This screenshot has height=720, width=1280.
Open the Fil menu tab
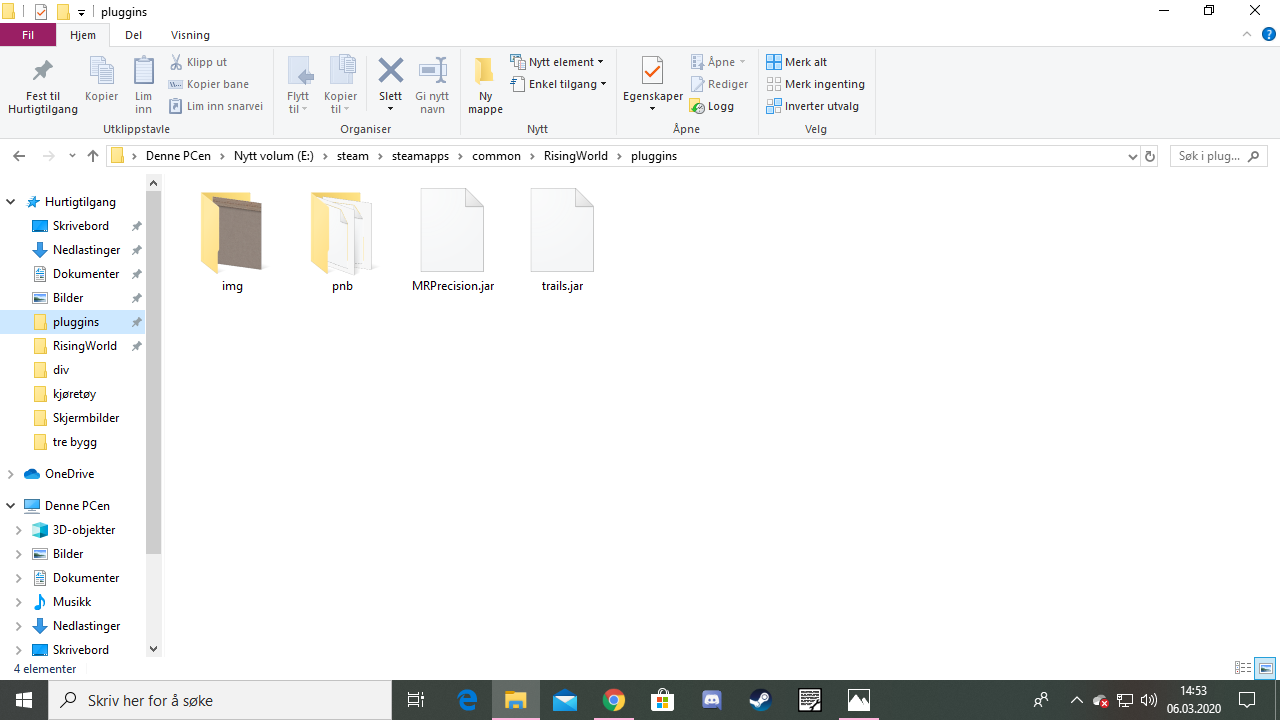point(28,35)
